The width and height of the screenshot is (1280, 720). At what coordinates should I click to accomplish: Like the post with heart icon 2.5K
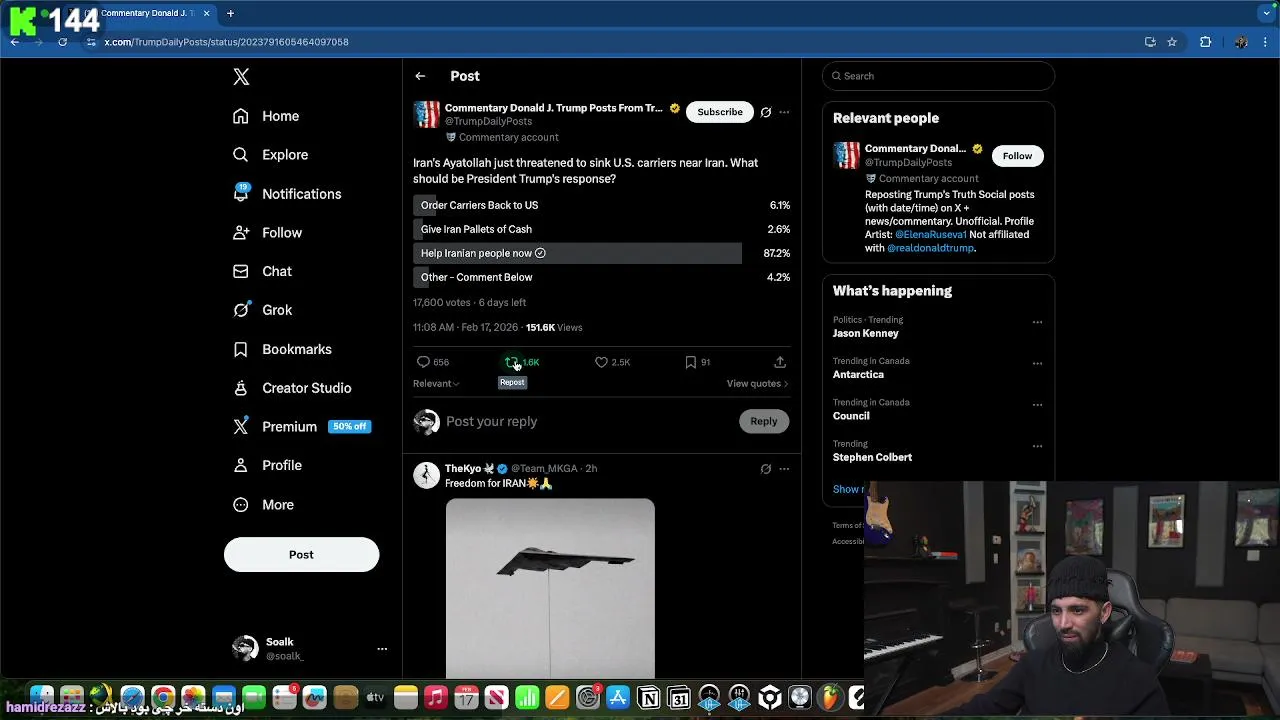pos(612,362)
